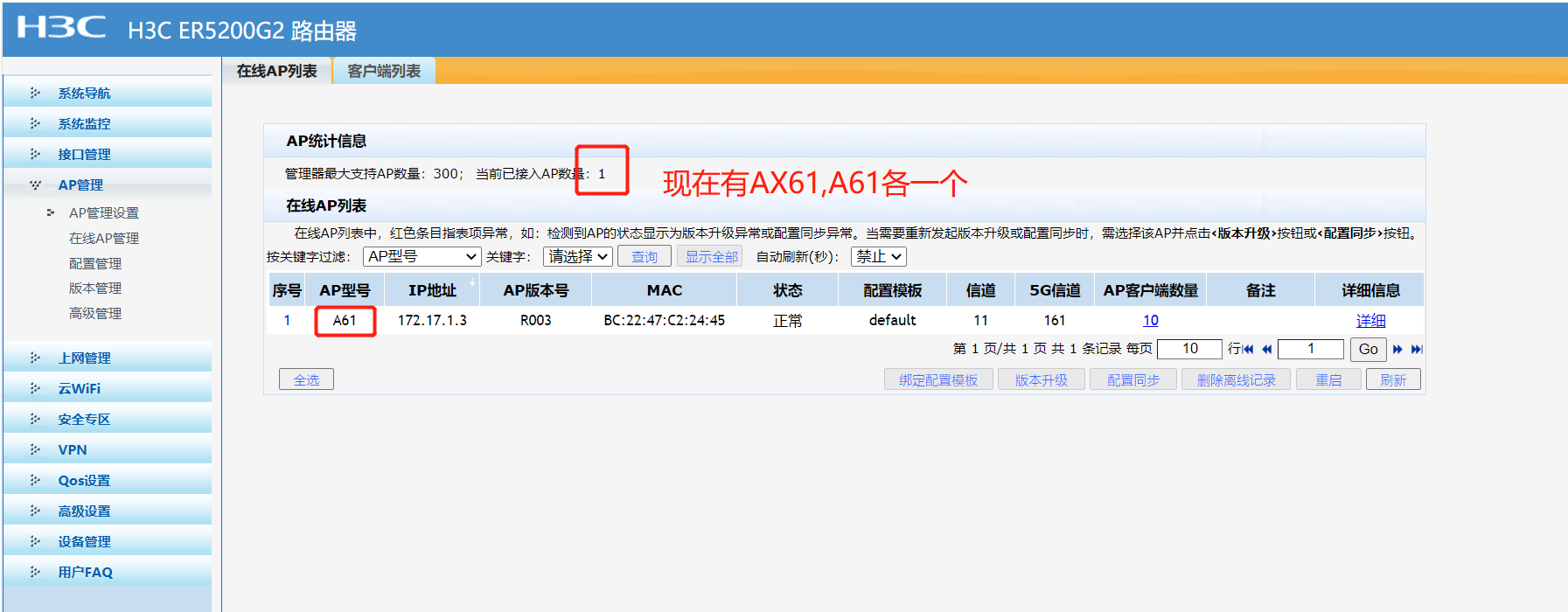Viewport: 1568px width, 612px height.
Task: Switch to 在线AP列表 tab
Action: pos(276,71)
